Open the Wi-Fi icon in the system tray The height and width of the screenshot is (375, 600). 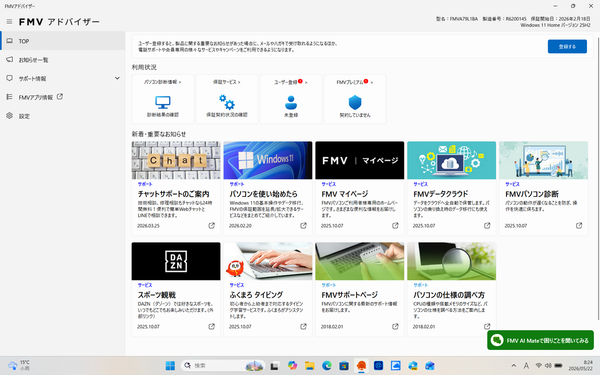(539, 366)
